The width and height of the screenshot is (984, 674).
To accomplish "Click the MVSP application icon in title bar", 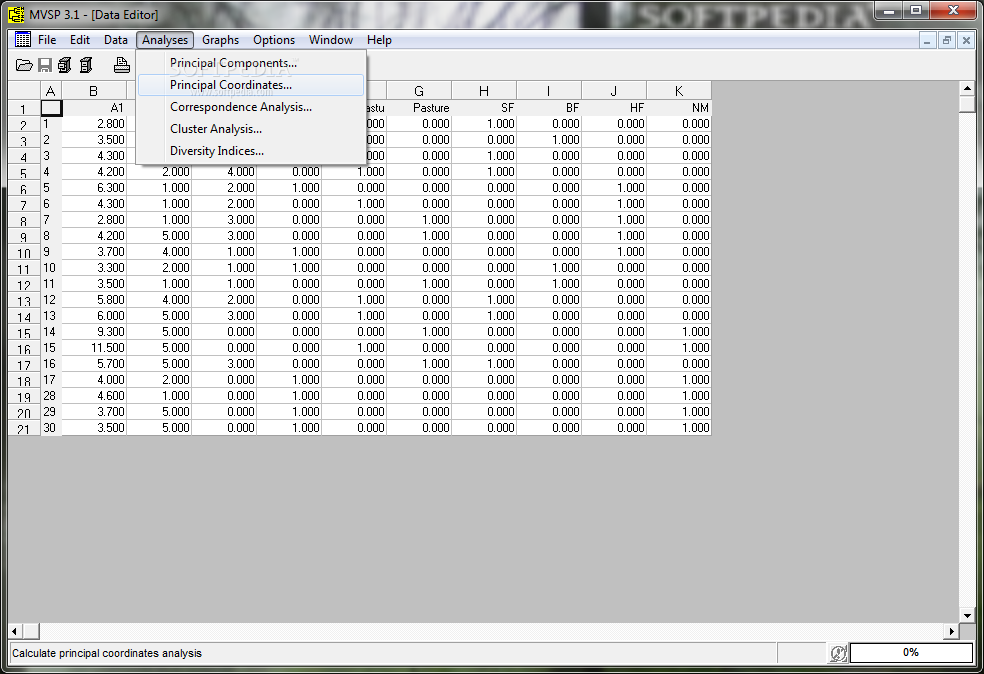I will click(16, 14).
